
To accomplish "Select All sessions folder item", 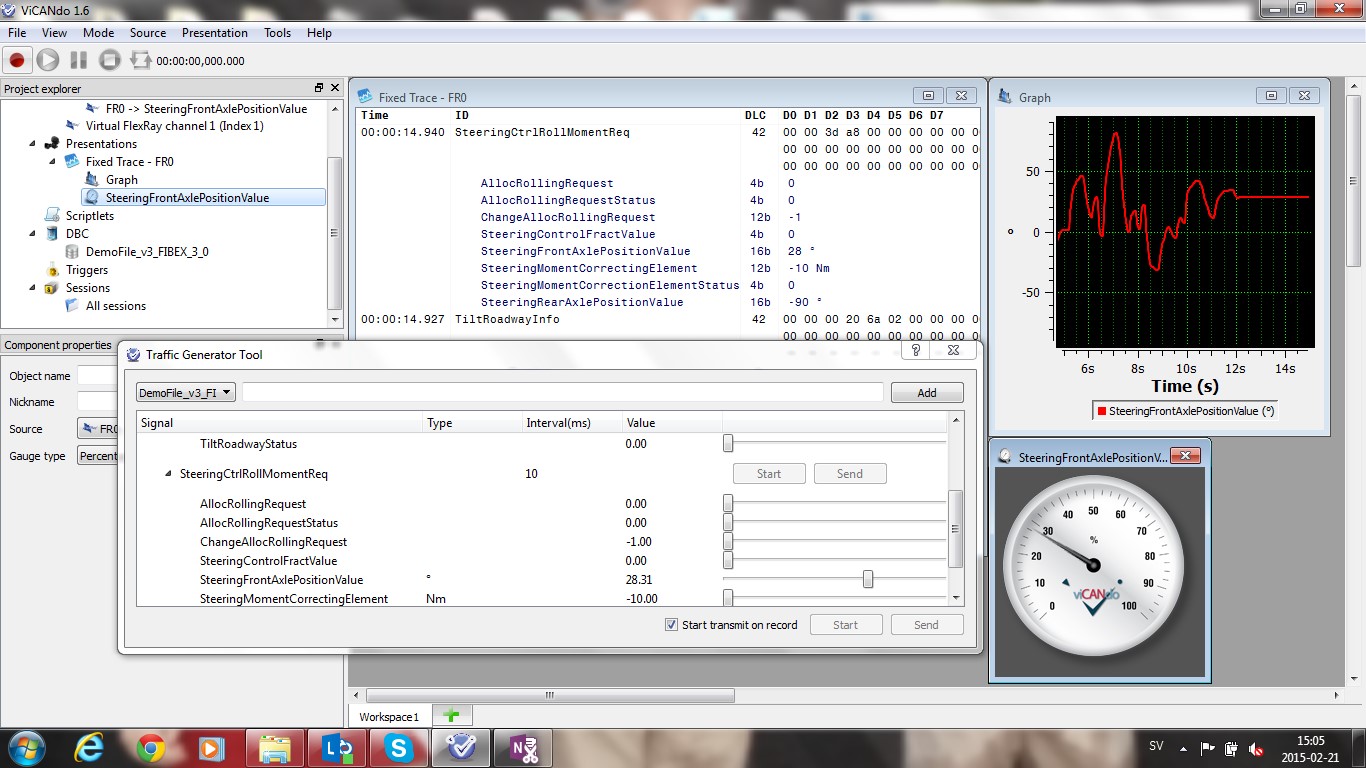I will (x=116, y=306).
